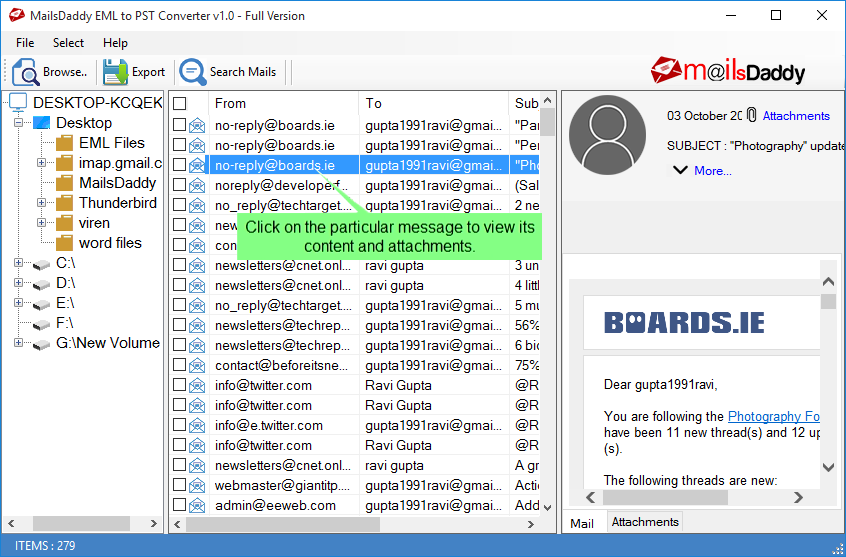Click the Export floppy disk icon
846x557 pixels.
115,72
